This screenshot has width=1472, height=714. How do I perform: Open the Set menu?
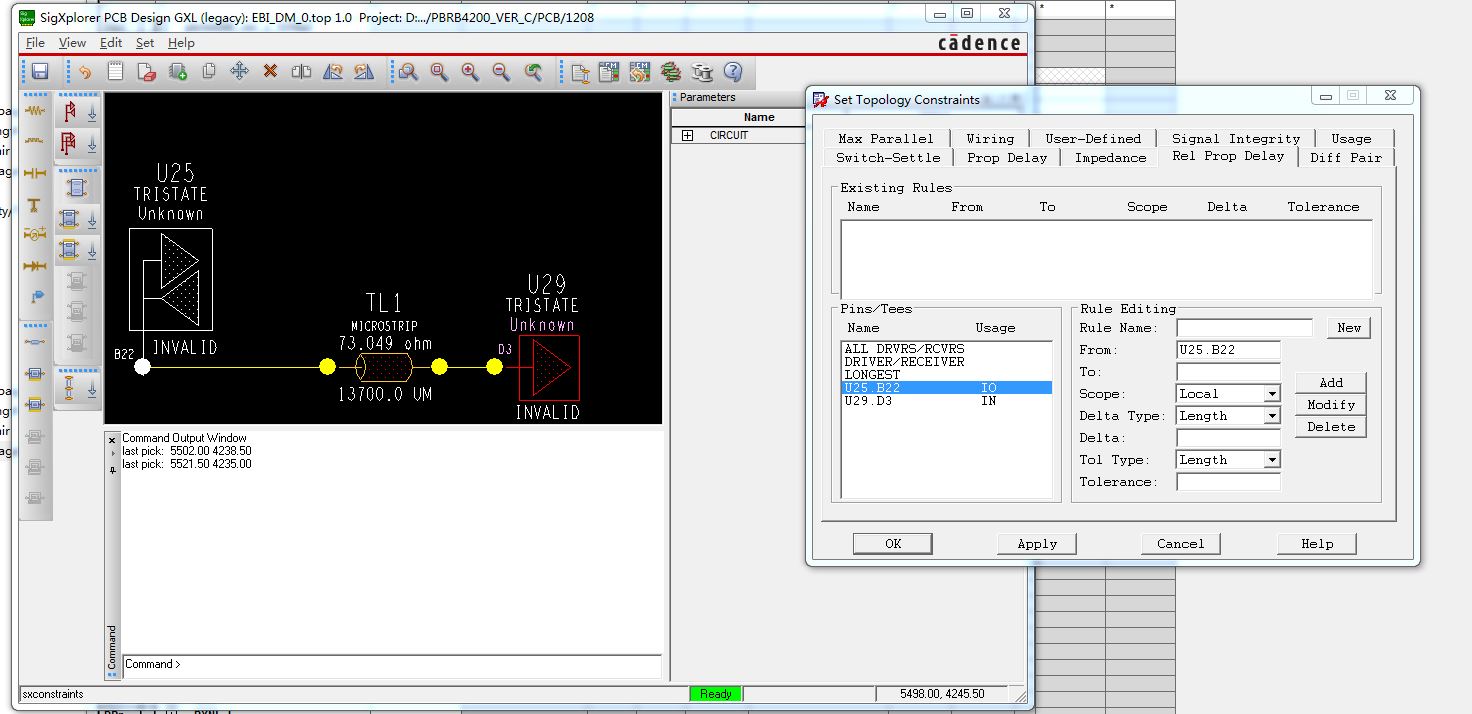click(x=145, y=43)
